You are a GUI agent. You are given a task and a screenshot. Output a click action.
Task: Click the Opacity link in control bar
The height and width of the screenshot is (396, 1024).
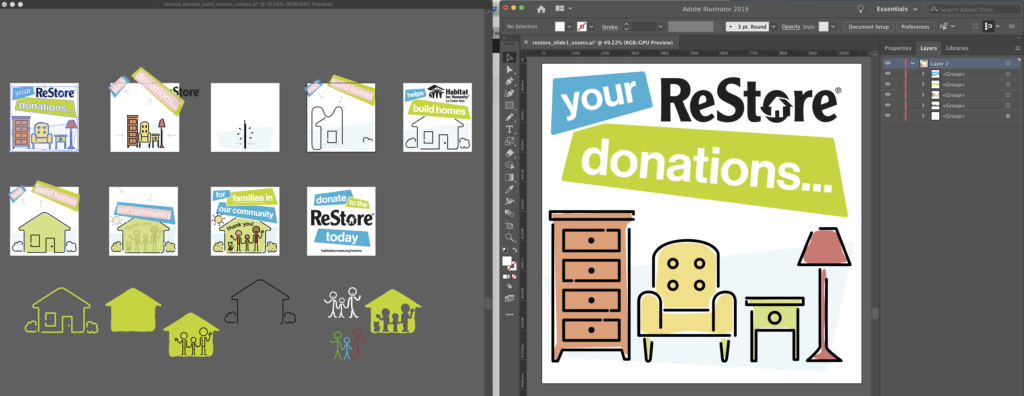(x=791, y=26)
